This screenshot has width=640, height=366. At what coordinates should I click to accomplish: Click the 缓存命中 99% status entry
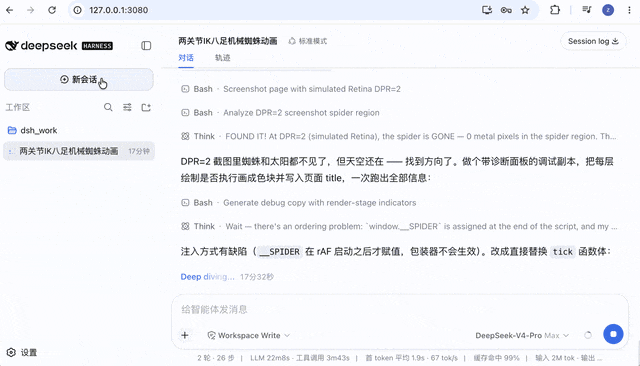(x=497, y=358)
